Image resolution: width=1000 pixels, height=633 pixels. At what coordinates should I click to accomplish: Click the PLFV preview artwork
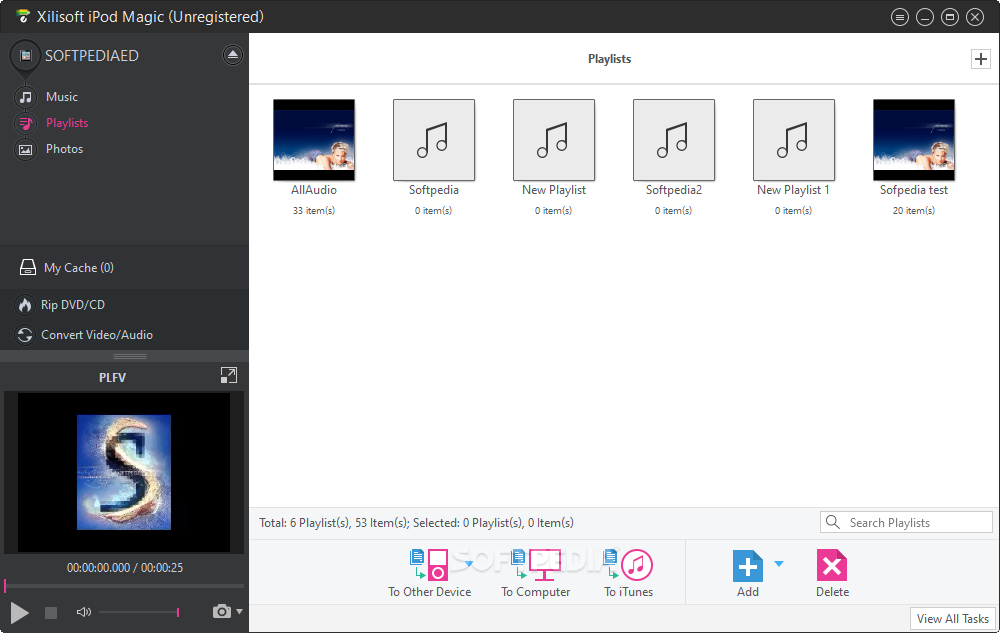coord(124,472)
